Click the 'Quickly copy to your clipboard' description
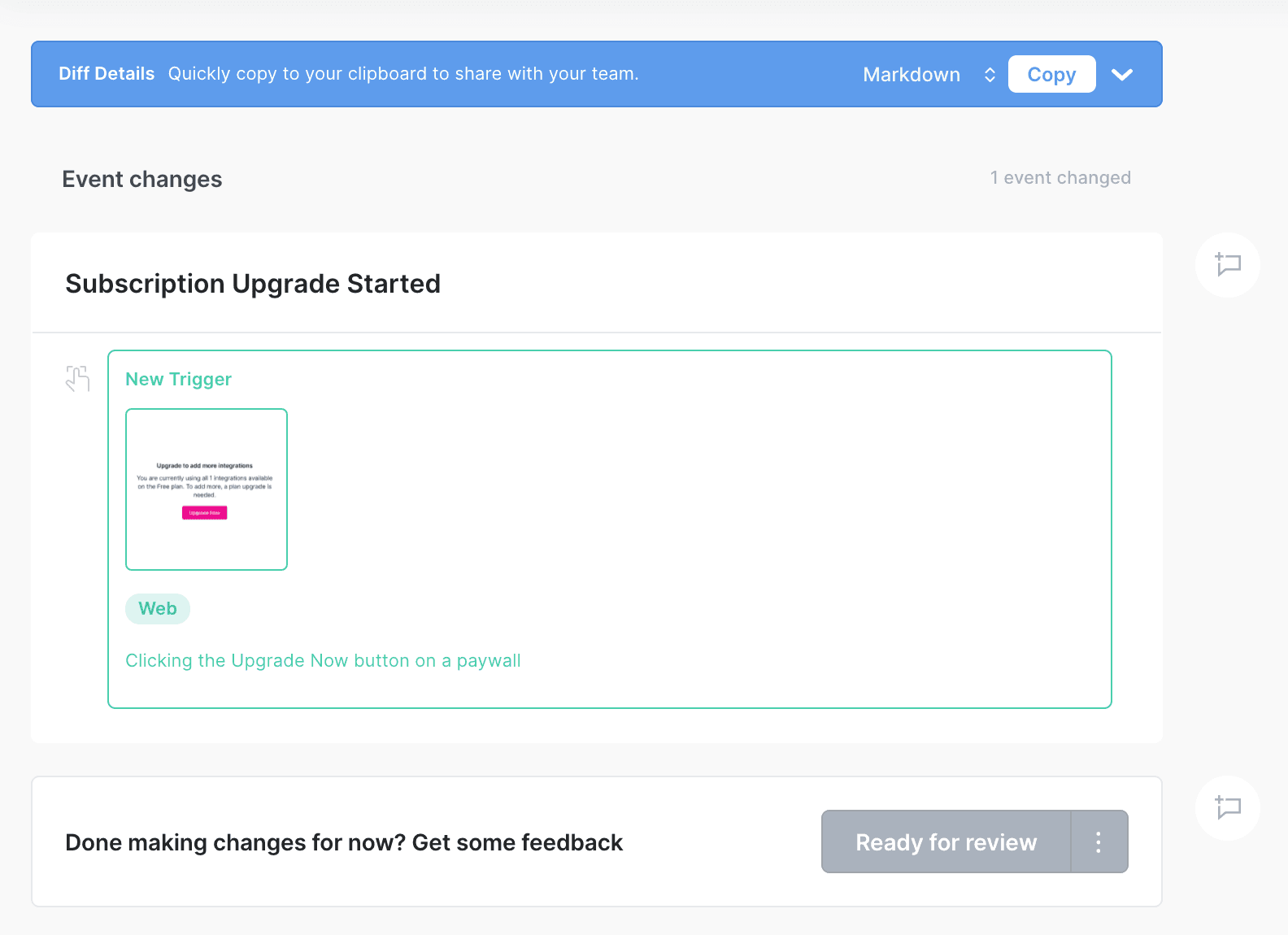 [x=403, y=74]
